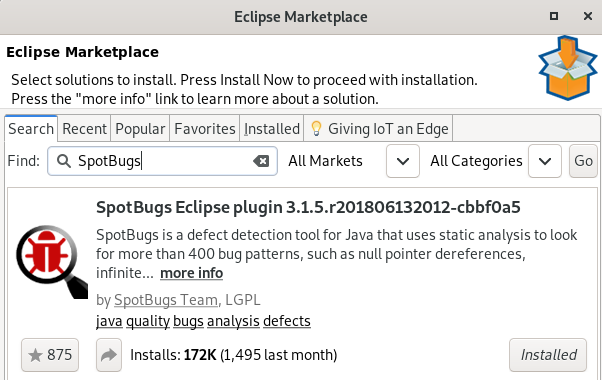Click the java tag link
Viewport: 602px width, 380px height.
click(x=109, y=321)
